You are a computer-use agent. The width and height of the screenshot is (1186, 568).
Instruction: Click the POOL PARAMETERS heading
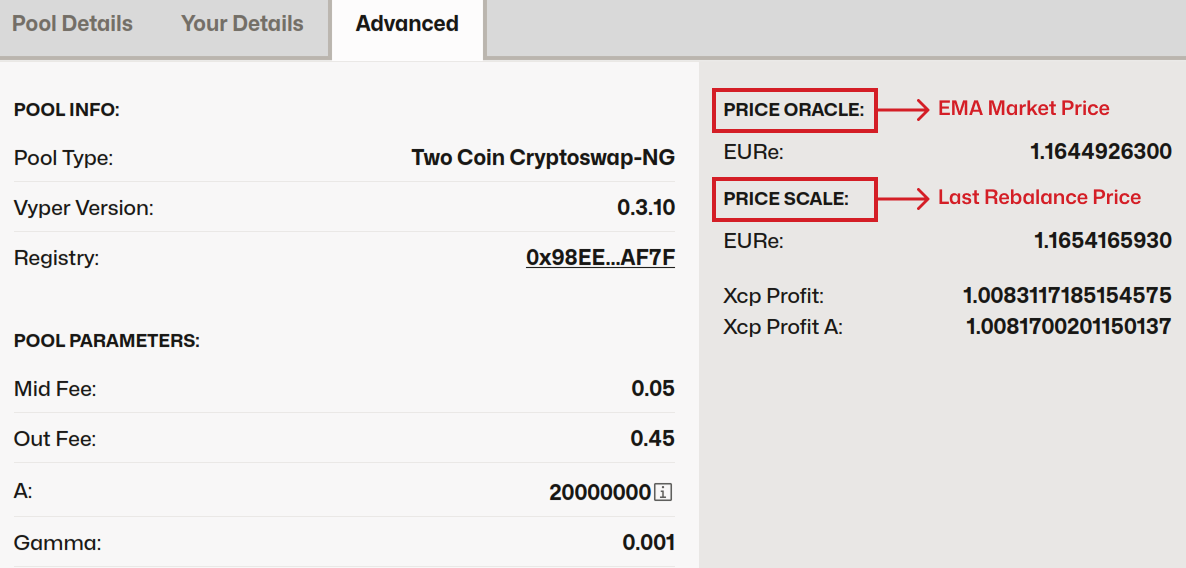coord(107,341)
